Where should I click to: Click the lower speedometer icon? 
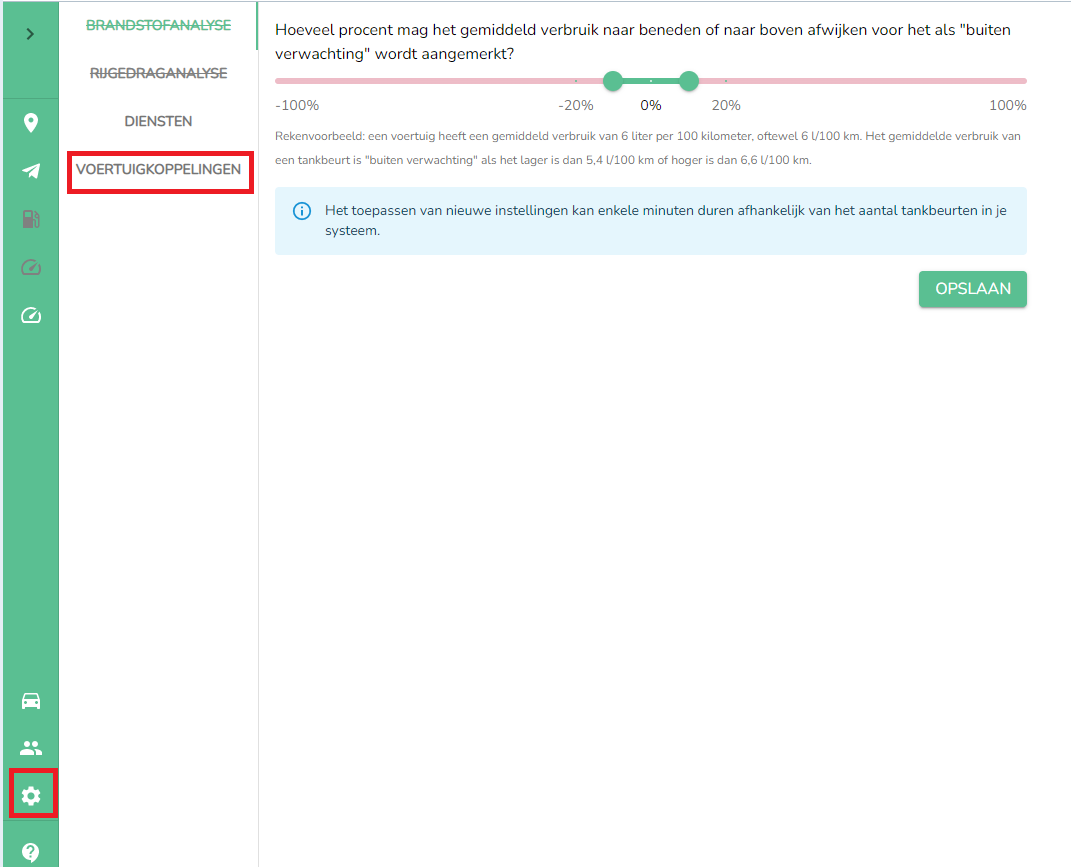coord(31,315)
